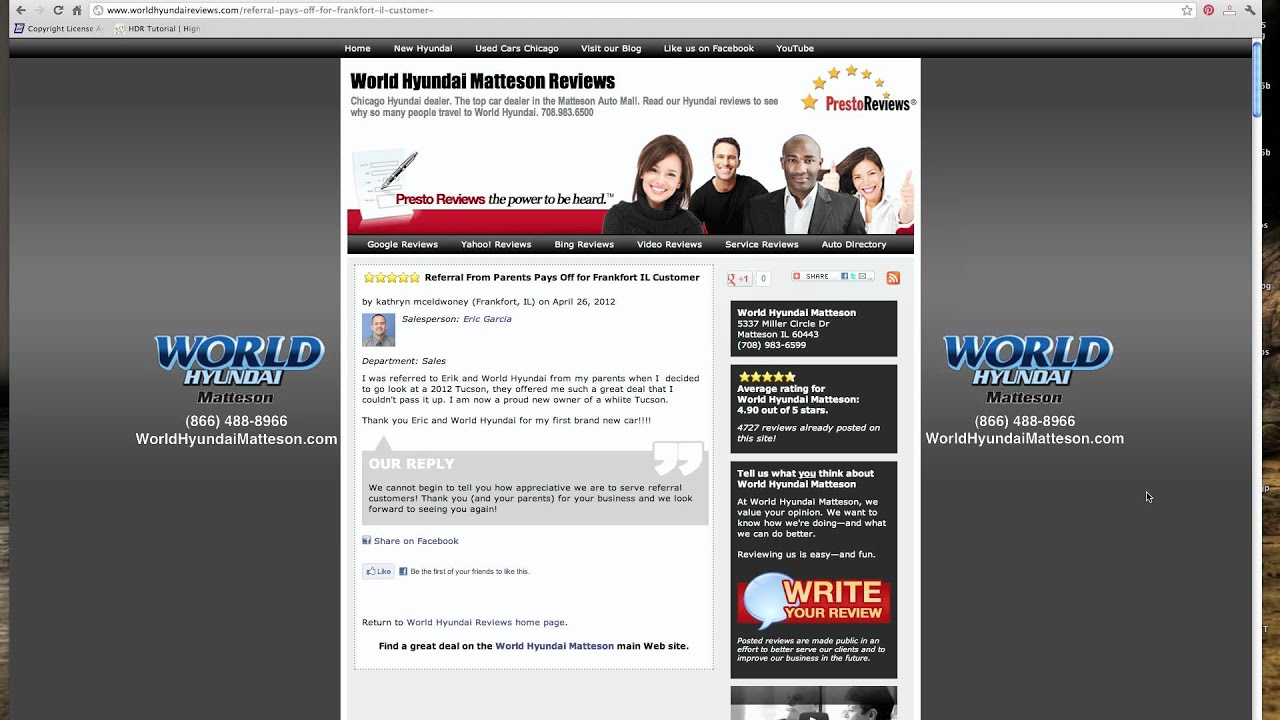Click the Google +1 count bubble
The height and width of the screenshot is (720, 1280).
tap(763, 279)
